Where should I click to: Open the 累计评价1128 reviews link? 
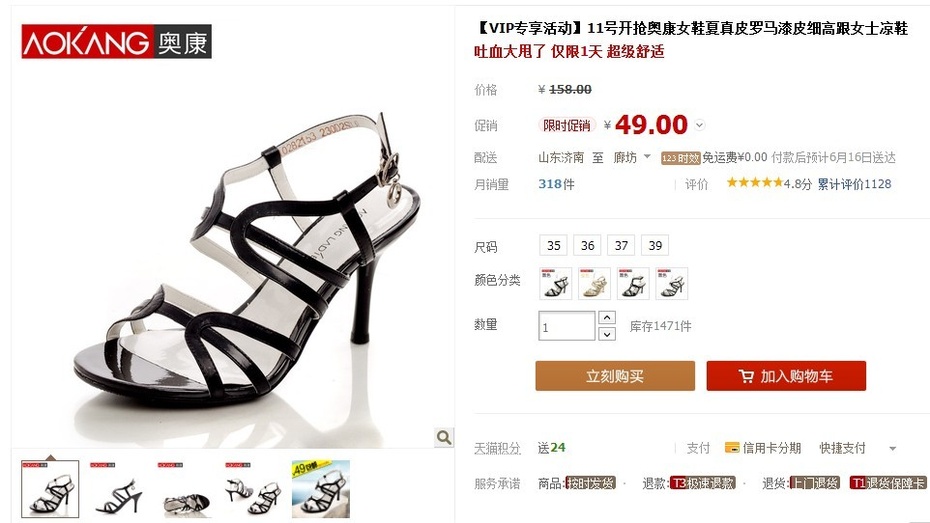(854, 184)
